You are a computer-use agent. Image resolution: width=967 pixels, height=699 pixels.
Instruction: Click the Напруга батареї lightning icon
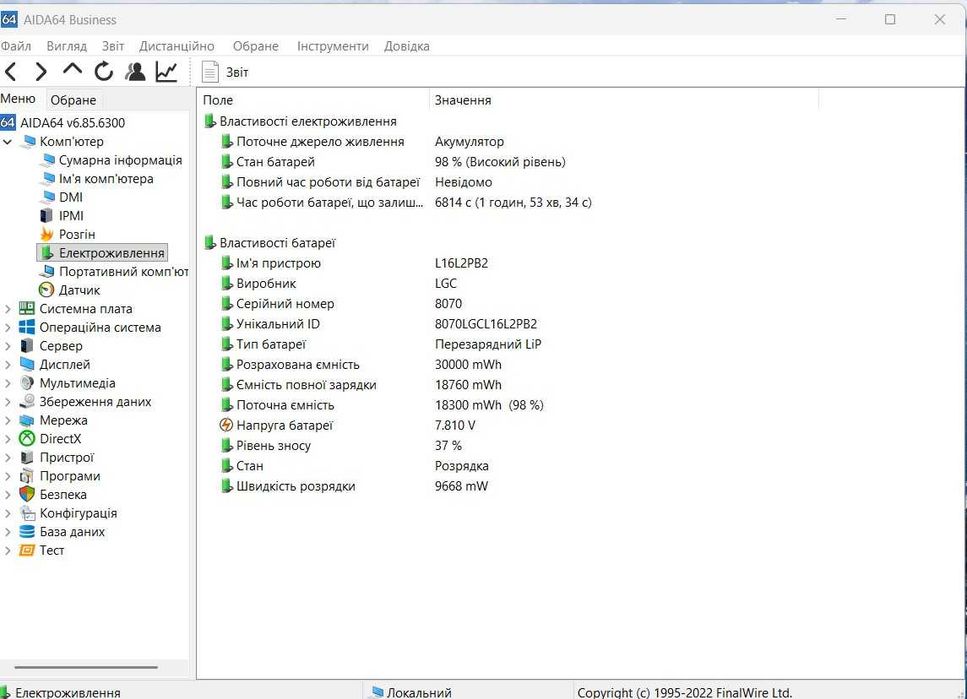tap(226, 425)
